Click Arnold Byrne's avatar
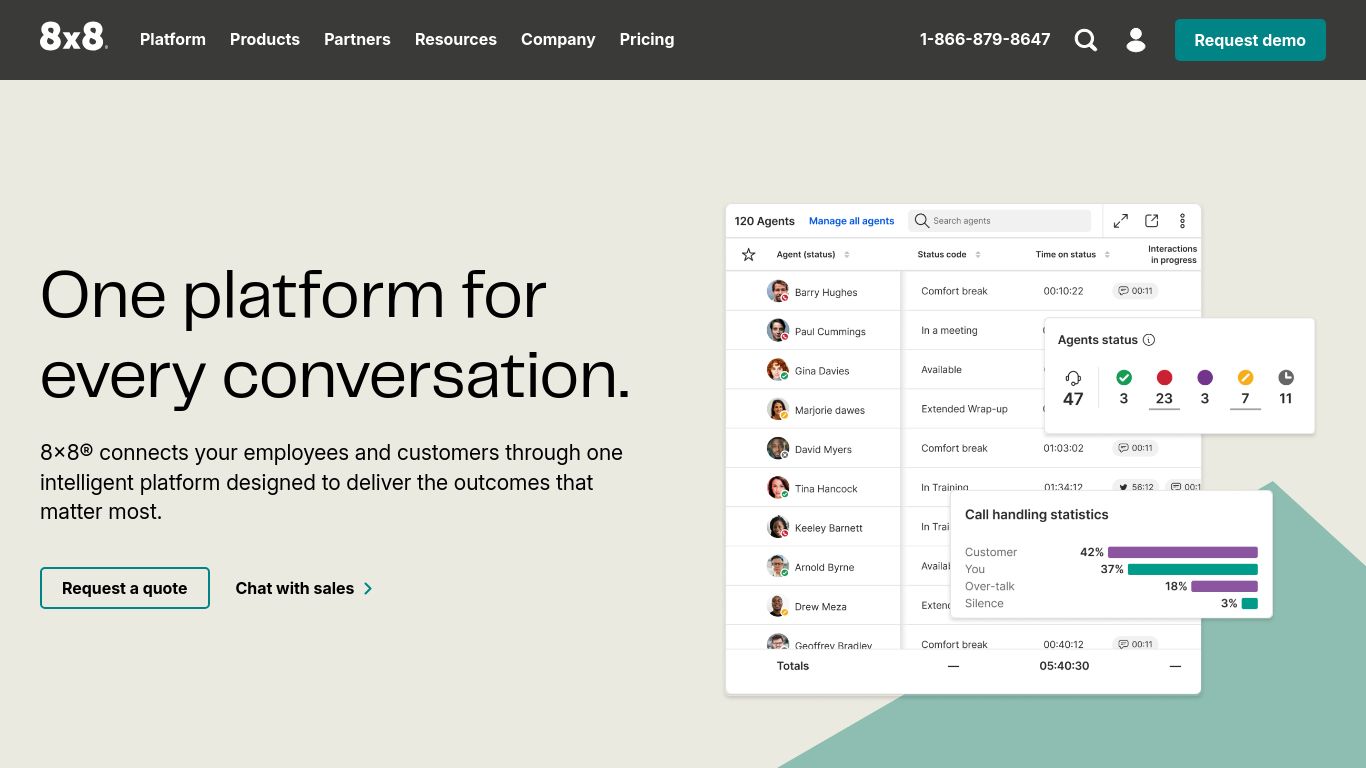The width and height of the screenshot is (1366, 768). coord(778,566)
